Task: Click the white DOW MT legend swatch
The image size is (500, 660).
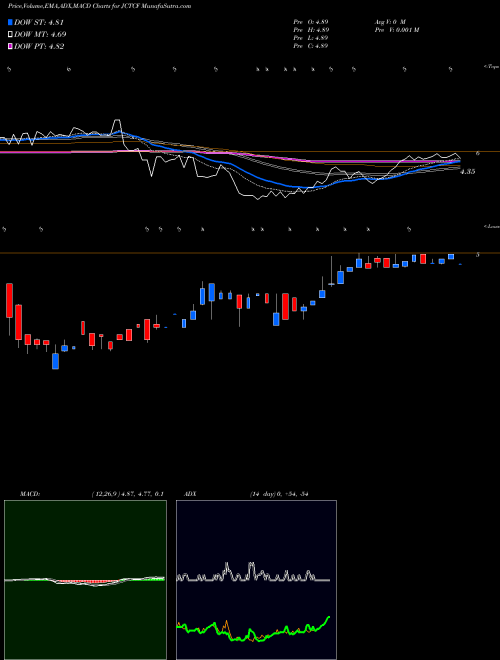Action: pos(11,34)
